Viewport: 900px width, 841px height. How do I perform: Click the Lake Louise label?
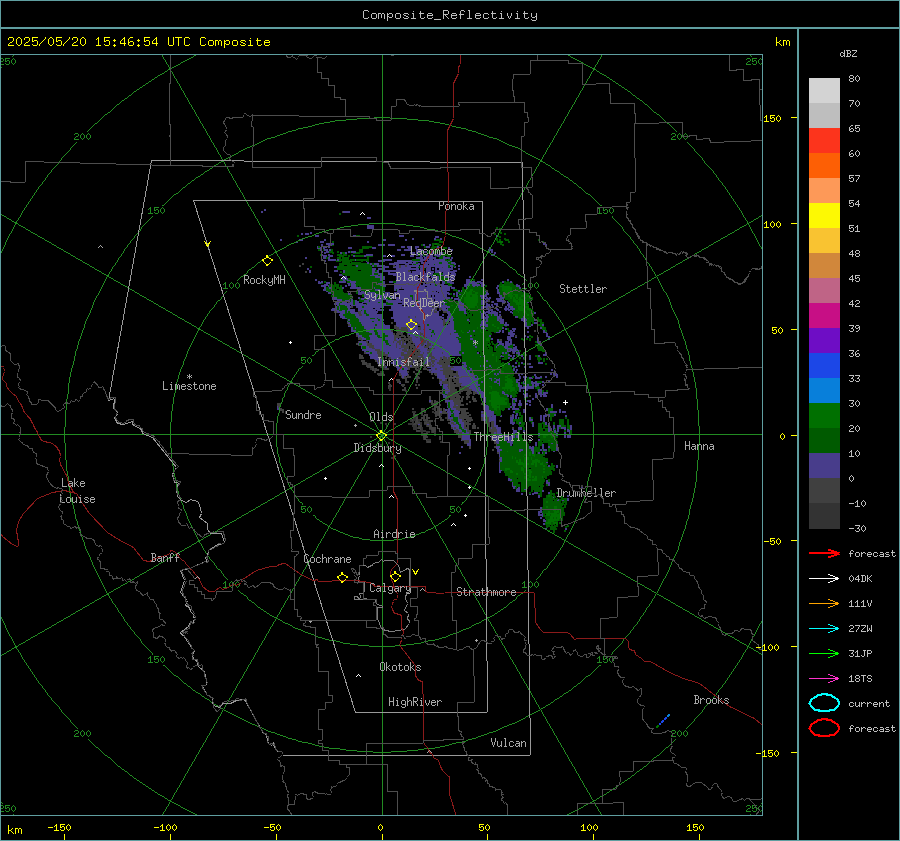coord(77,491)
